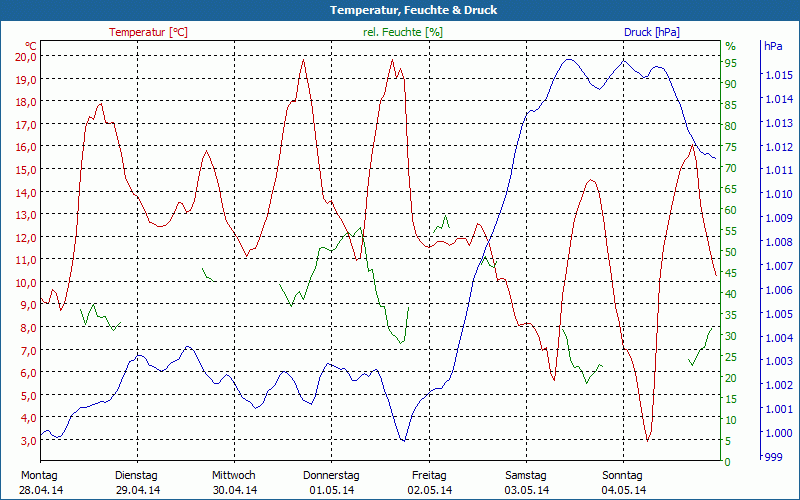Screen dimensions: 800x500
Task: Click the 20,0 value on temperature axis
Action: point(26,56)
